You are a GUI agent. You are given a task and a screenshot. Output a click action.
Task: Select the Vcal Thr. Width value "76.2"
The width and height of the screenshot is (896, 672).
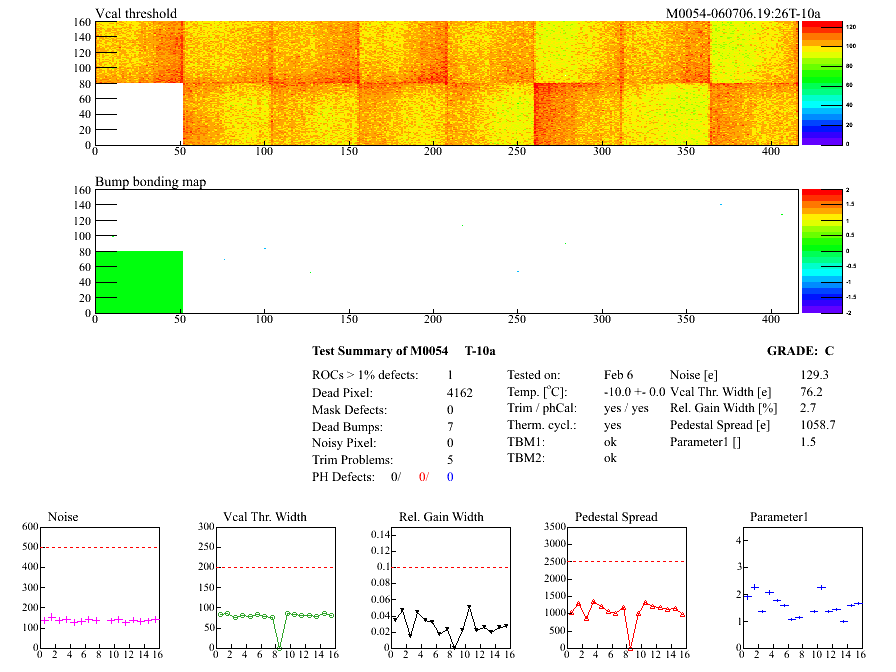coord(811,392)
